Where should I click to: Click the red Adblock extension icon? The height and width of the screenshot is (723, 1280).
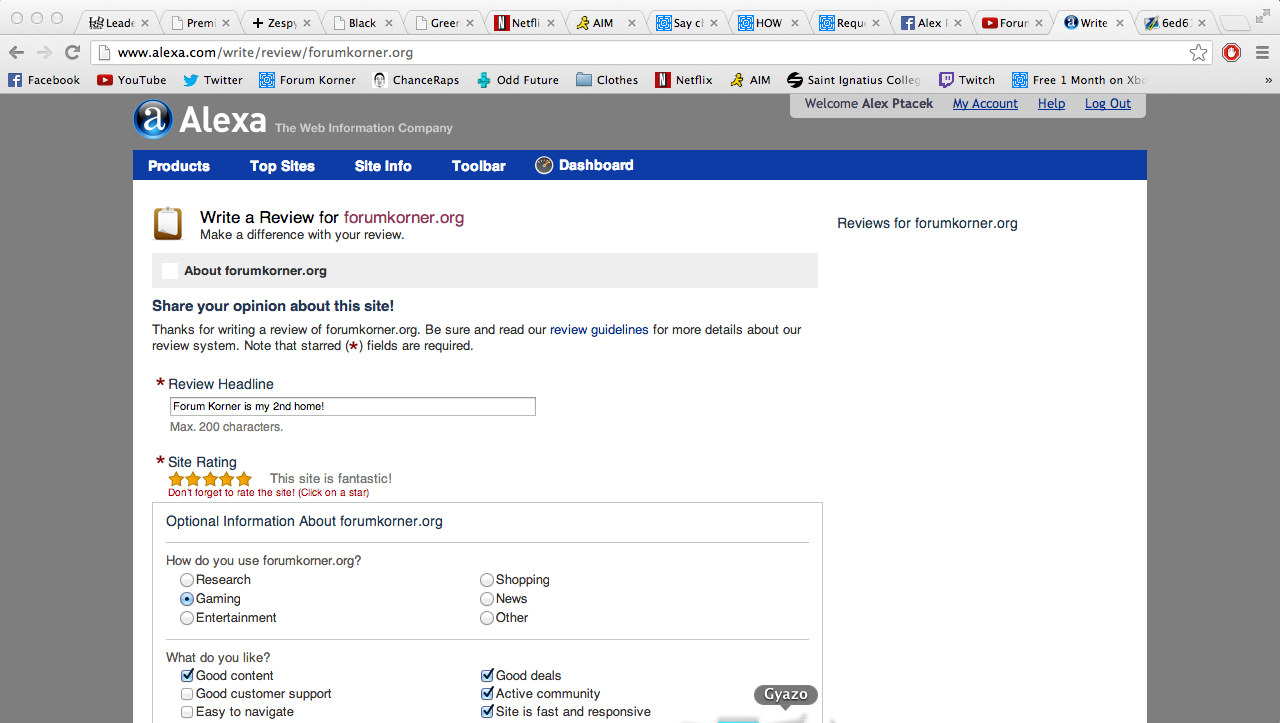pos(1232,53)
